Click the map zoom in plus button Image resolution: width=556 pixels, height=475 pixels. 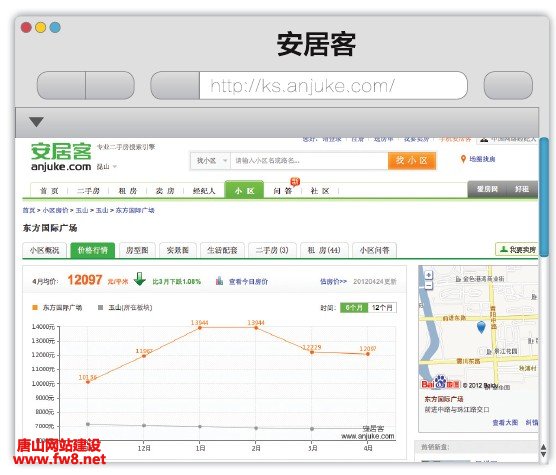(x=429, y=275)
